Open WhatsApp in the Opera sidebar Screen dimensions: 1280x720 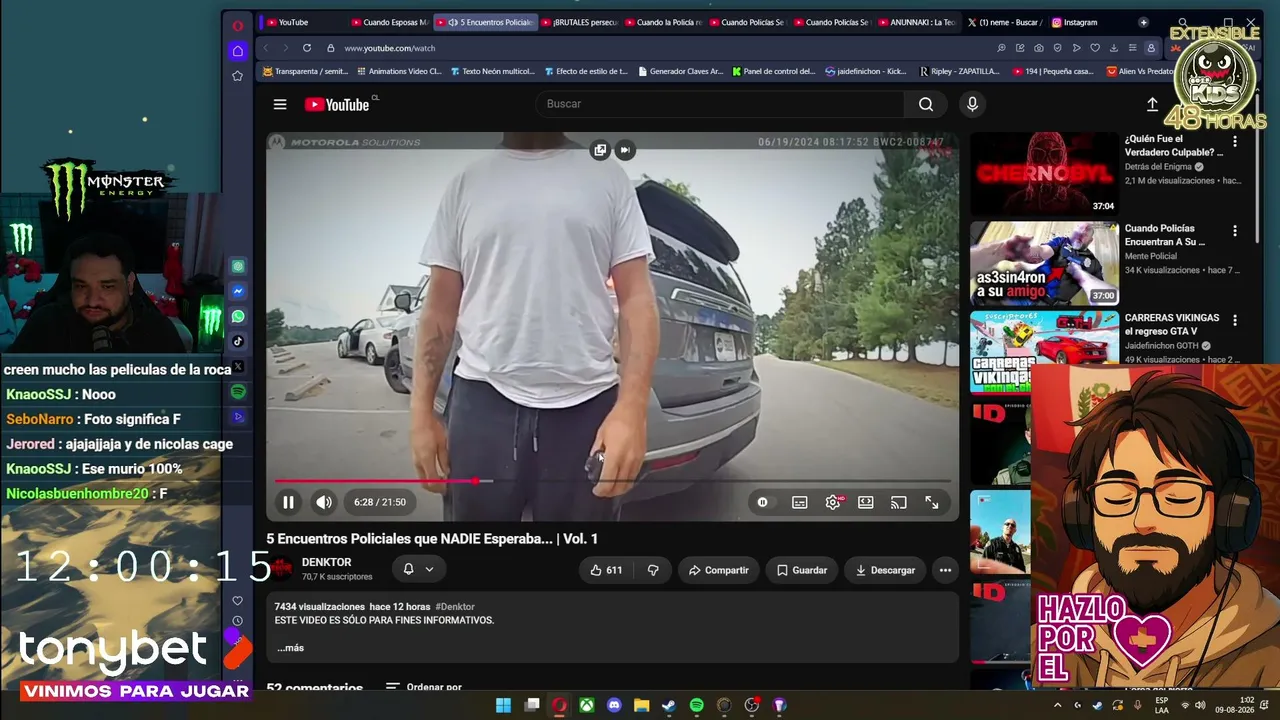[x=238, y=316]
